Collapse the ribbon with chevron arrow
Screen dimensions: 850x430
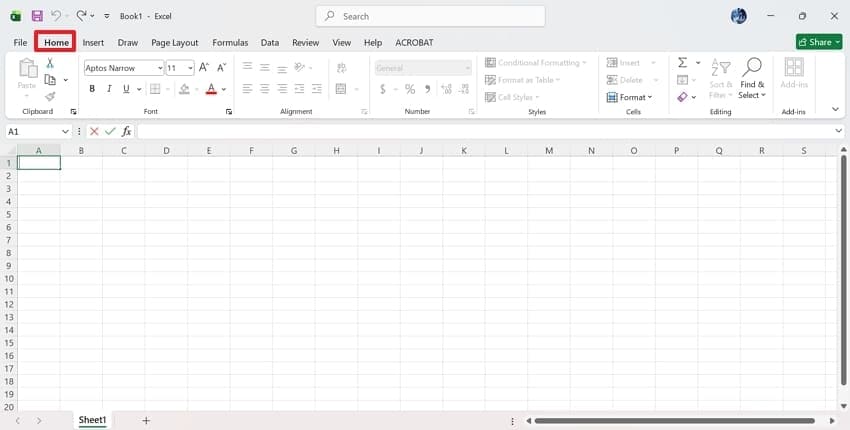point(835,110)
